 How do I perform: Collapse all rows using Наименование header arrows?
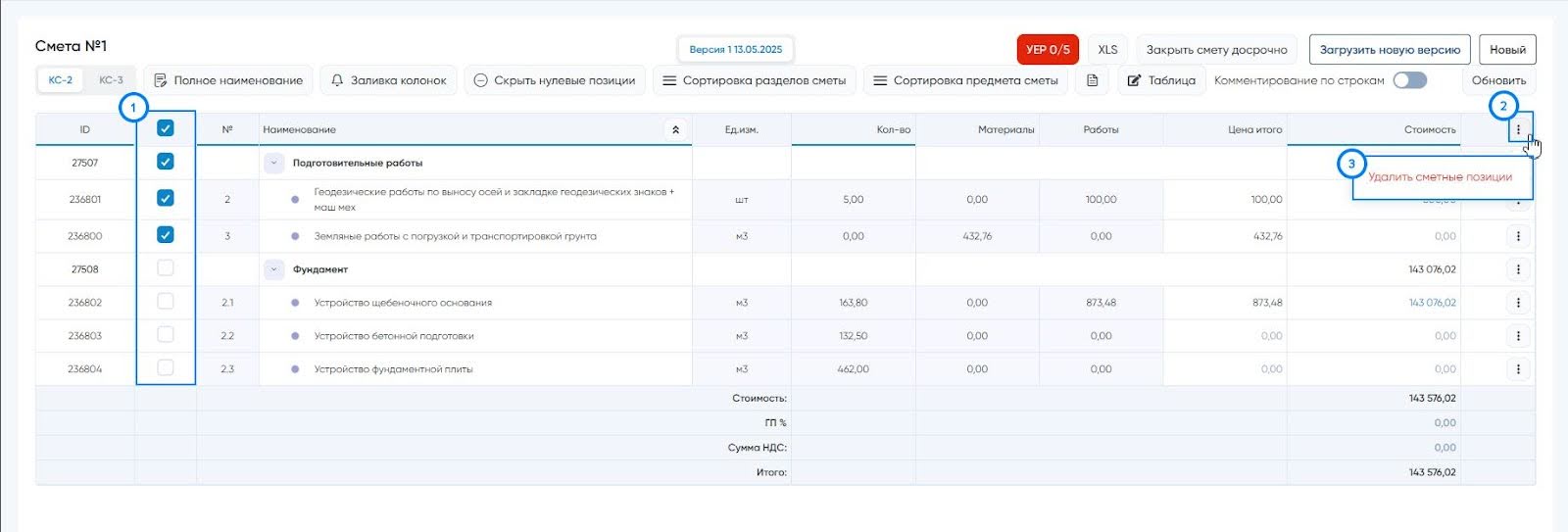(675, 129)
